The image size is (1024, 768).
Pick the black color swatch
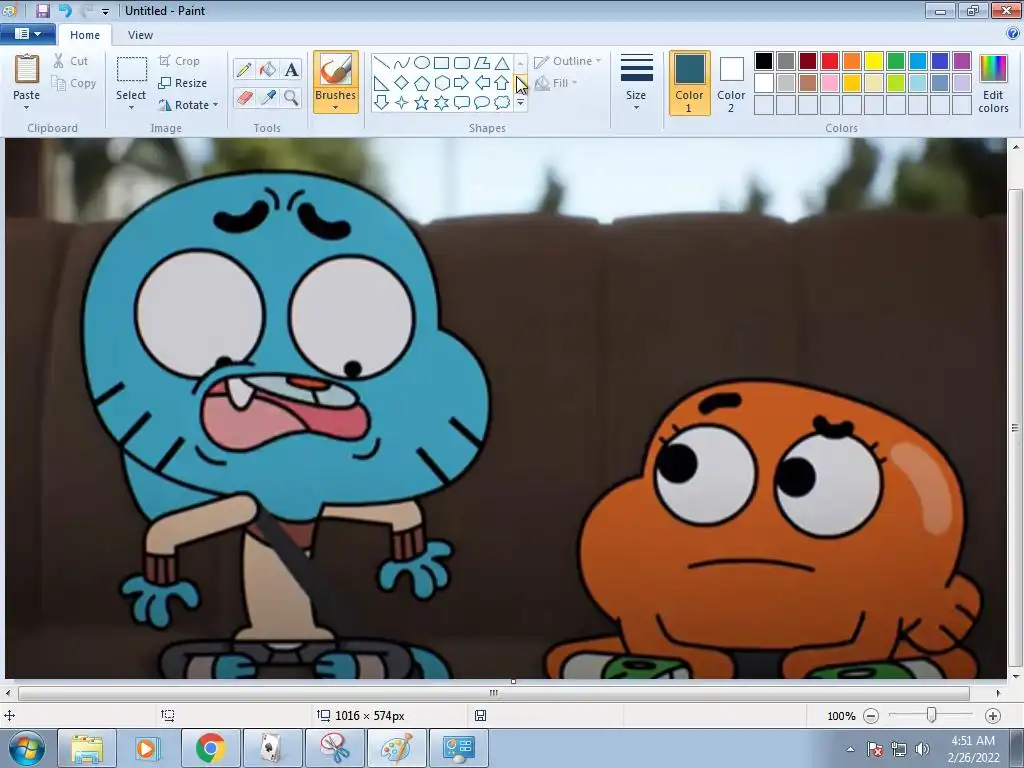click(764, 61)
